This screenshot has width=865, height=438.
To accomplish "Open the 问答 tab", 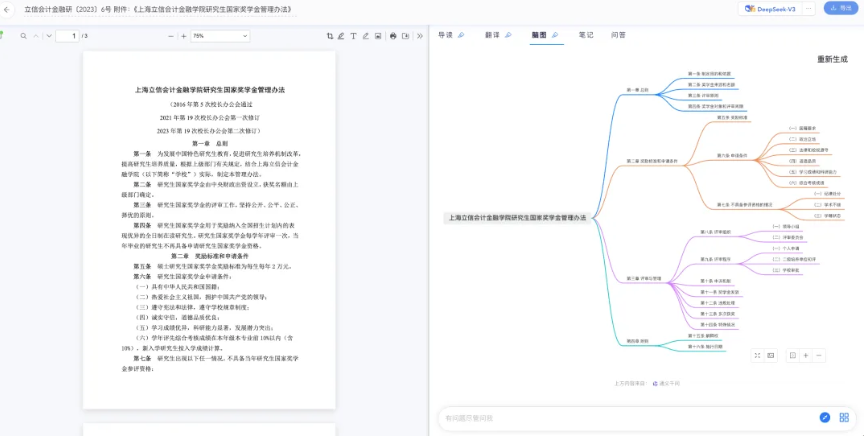I will (618, 35).
